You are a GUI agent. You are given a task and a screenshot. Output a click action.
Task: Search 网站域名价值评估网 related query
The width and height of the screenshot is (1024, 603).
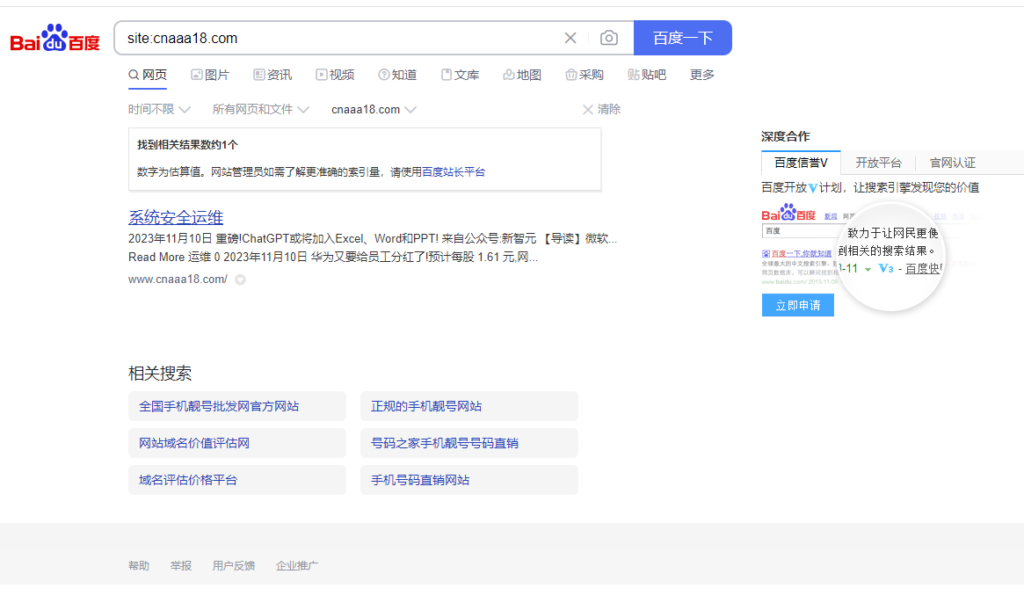(237, 443)
